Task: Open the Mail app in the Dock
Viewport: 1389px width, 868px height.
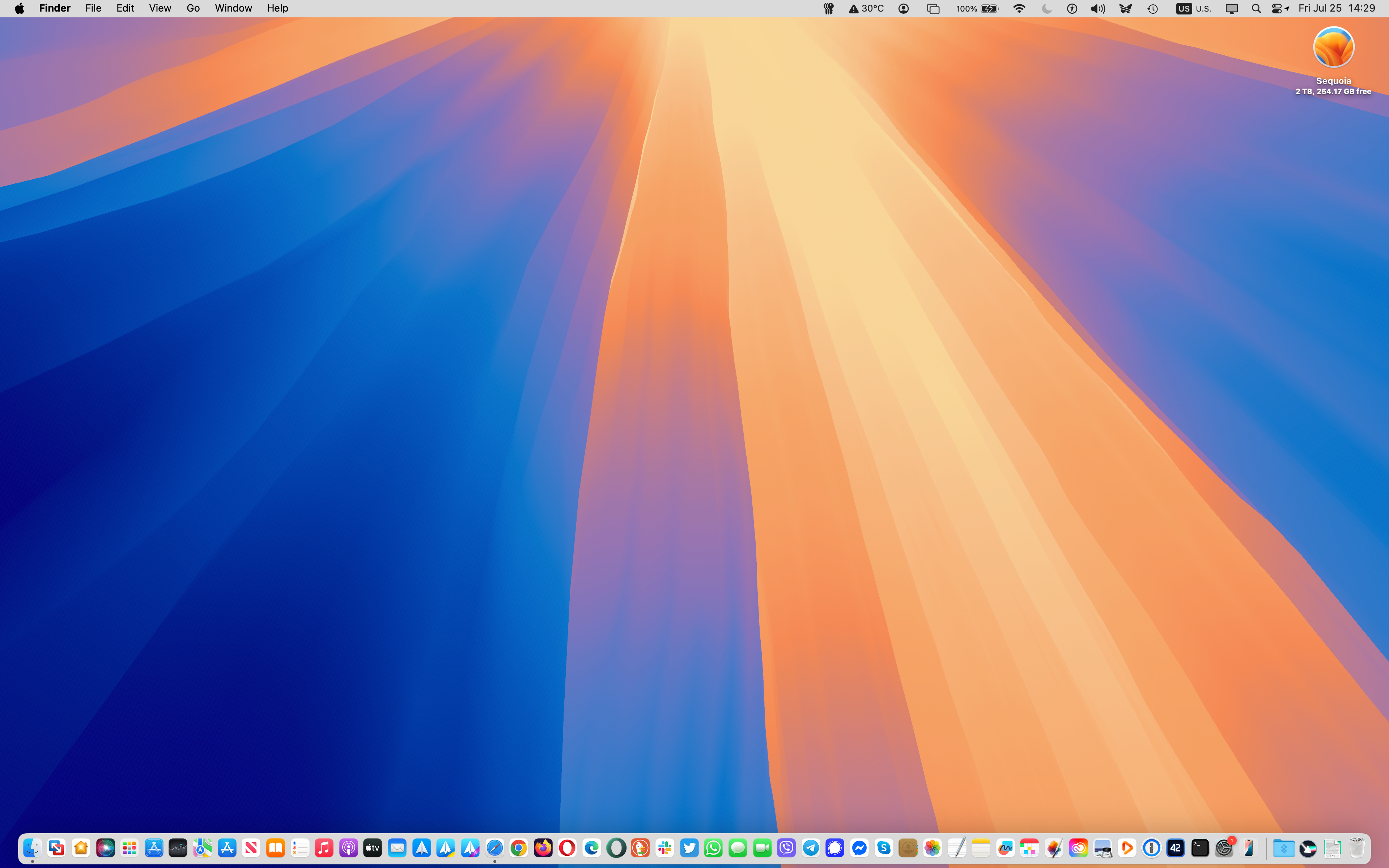Action: pos(397,848)
